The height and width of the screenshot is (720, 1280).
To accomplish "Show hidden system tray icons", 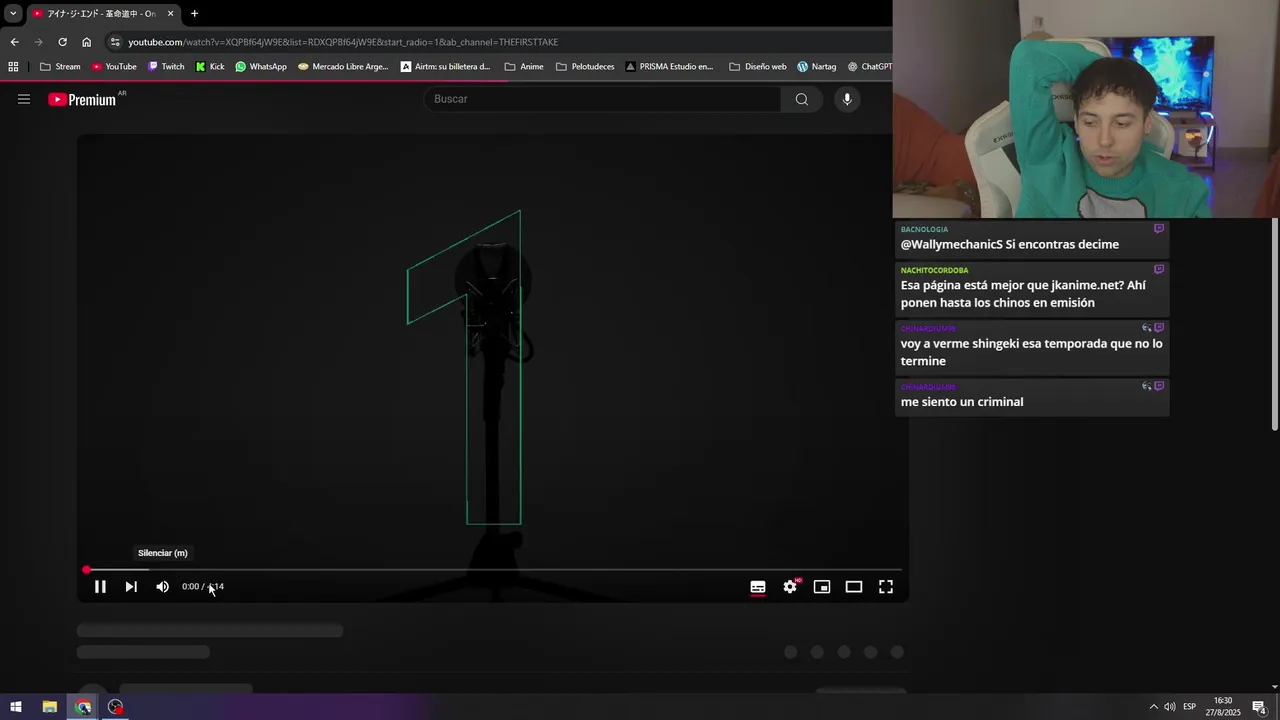I will pyautogui.click(x=1153, y=707).
